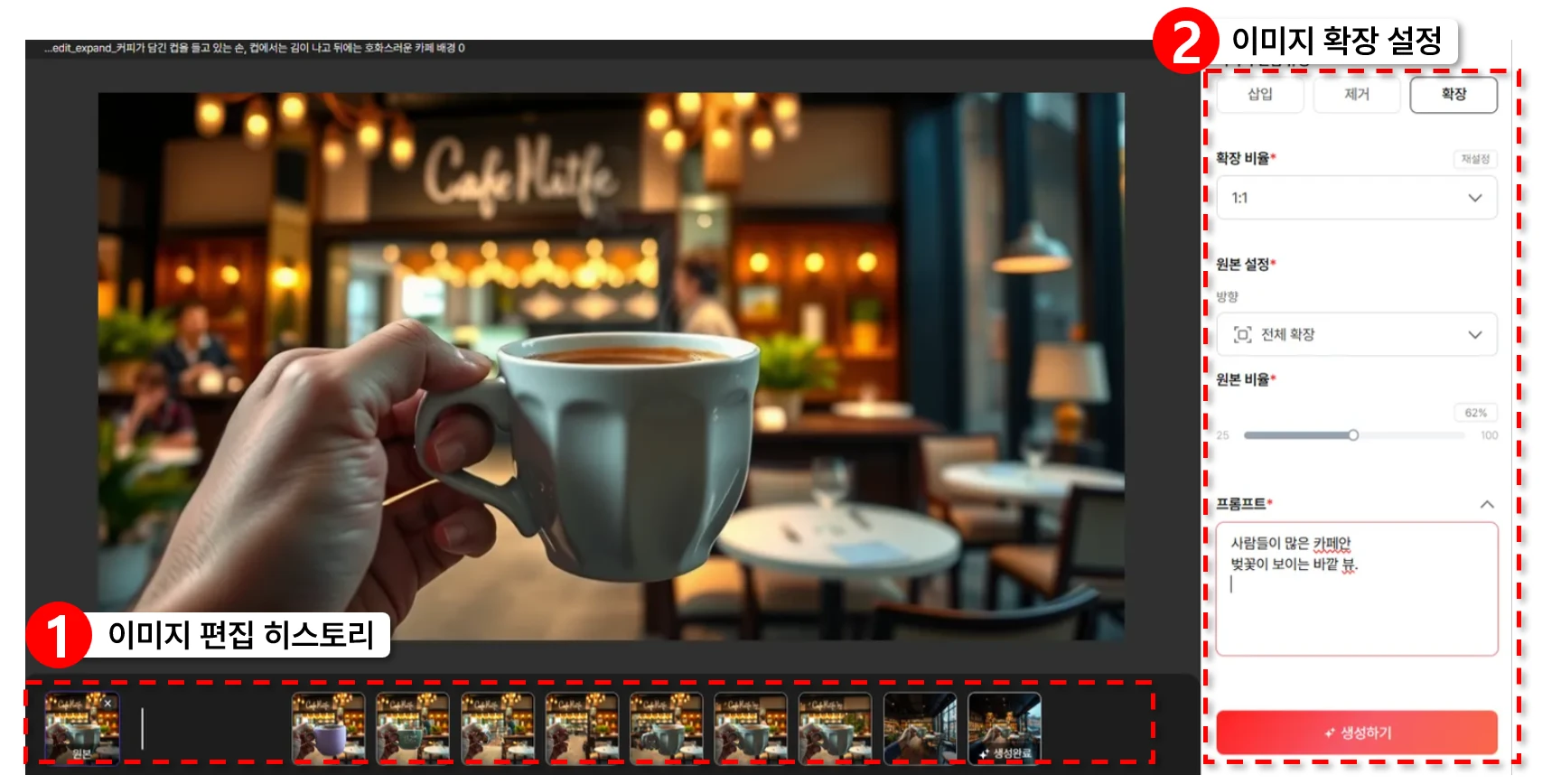The image size is (1561, 784).
Task: Select the purple cup history thumbnail
Action: 328,728
